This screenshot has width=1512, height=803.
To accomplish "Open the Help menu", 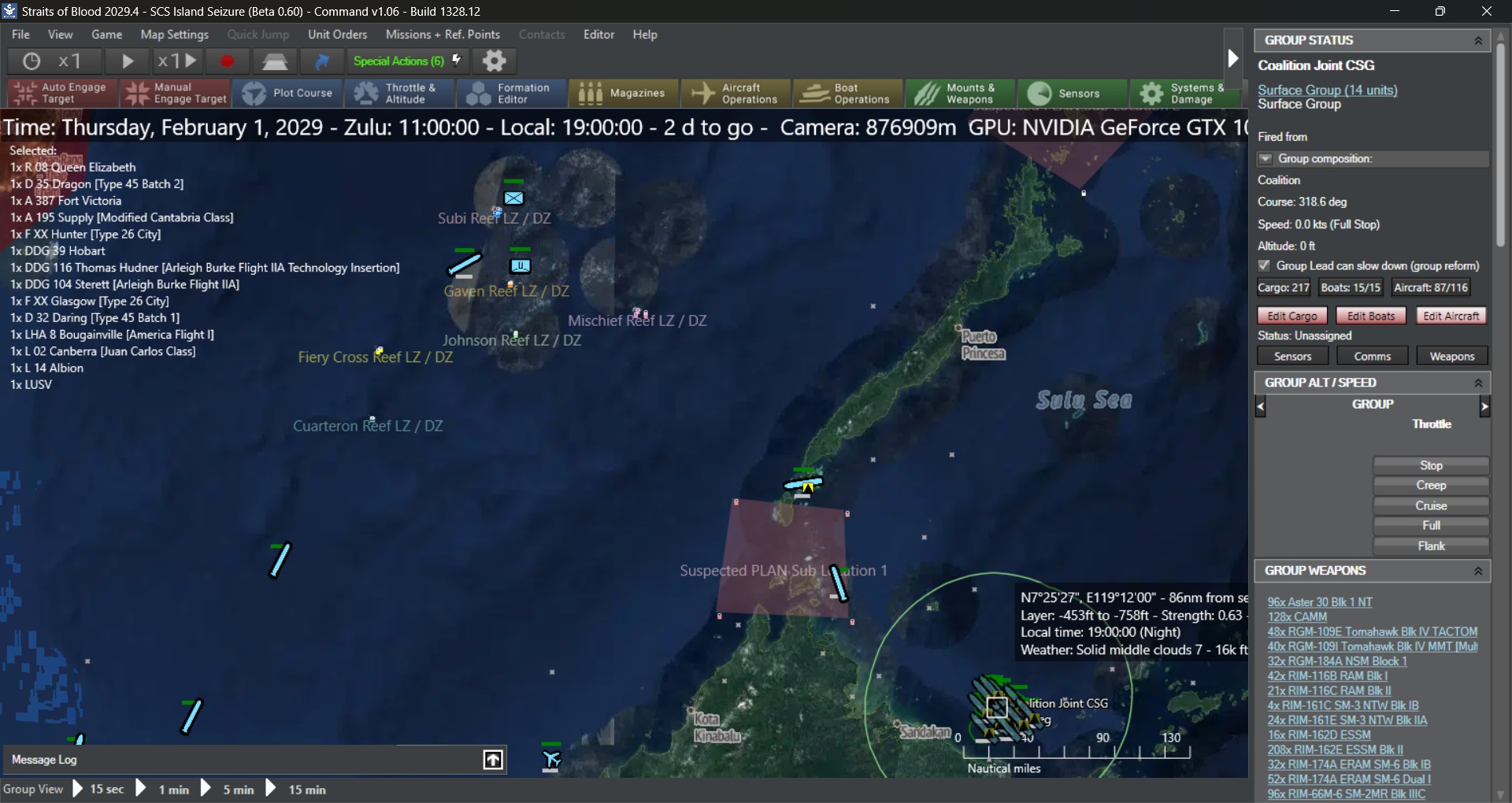I will click(645, 35).
